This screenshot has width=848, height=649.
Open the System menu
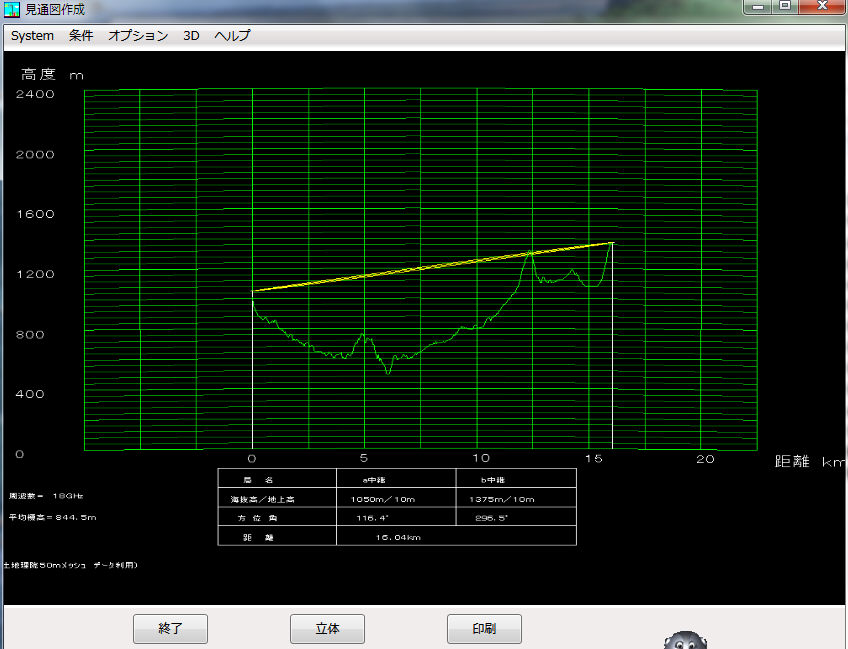(32, 35)
